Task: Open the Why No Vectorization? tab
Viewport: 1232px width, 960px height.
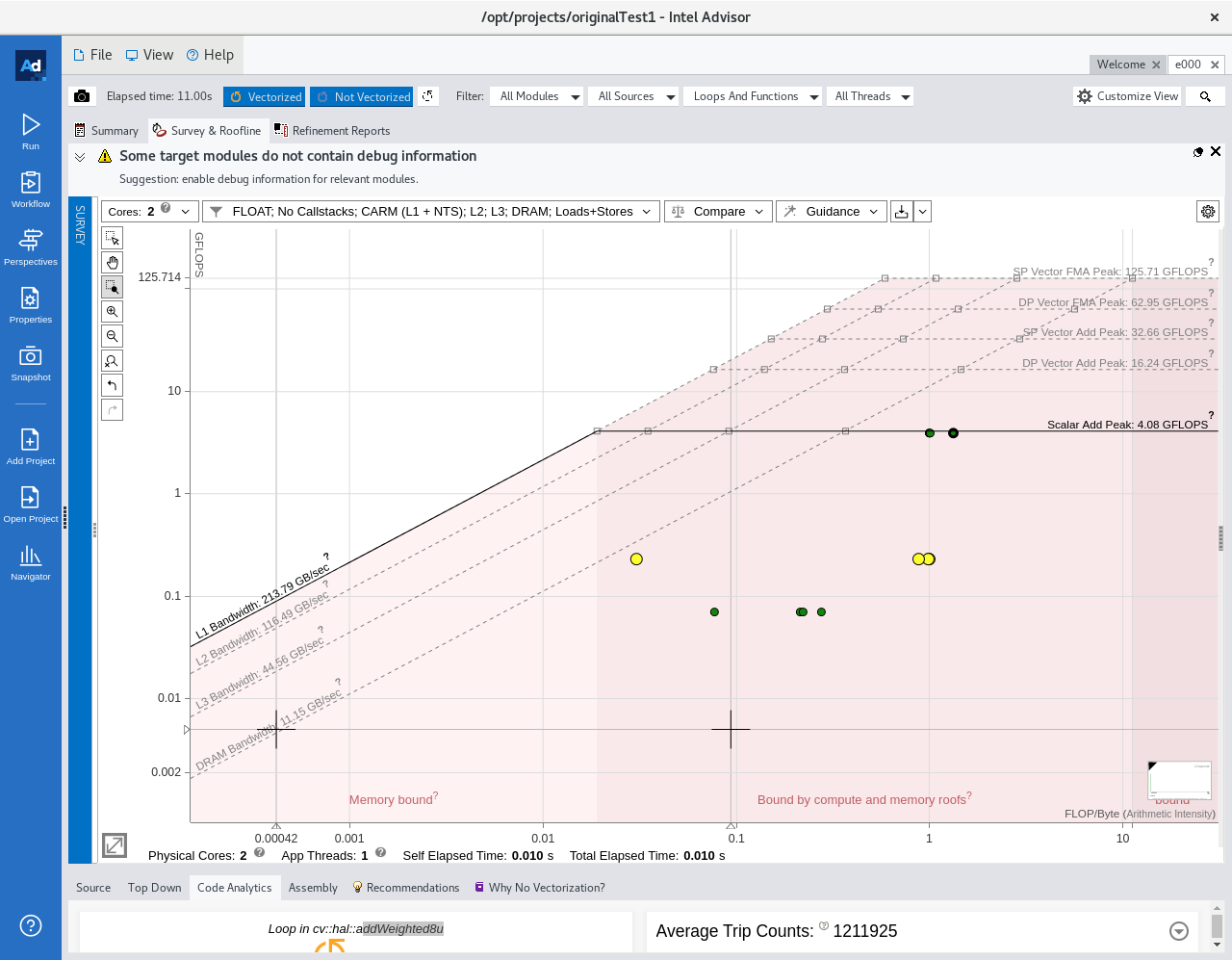Action: [x=539, y=888]
